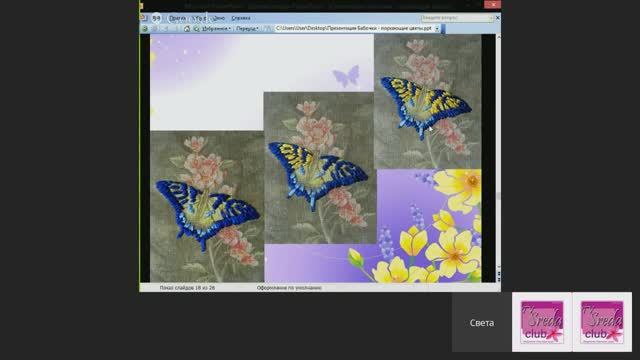Open the Избранное favorites dropdown
This screenshot has height=360, width=640.
[x=216, y=29]
